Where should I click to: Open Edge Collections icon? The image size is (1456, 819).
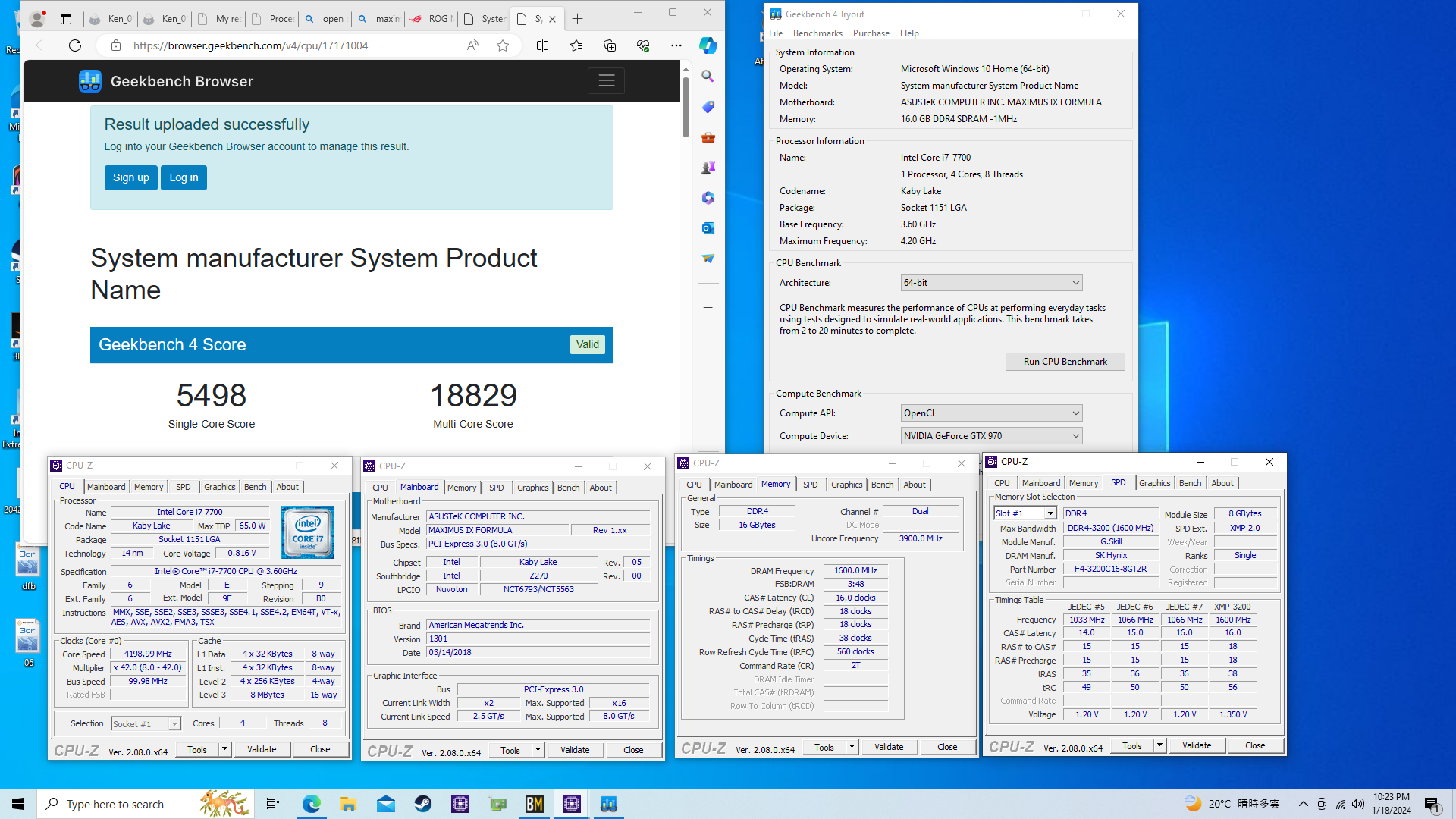pyautogui.click(x=610, y=45)
